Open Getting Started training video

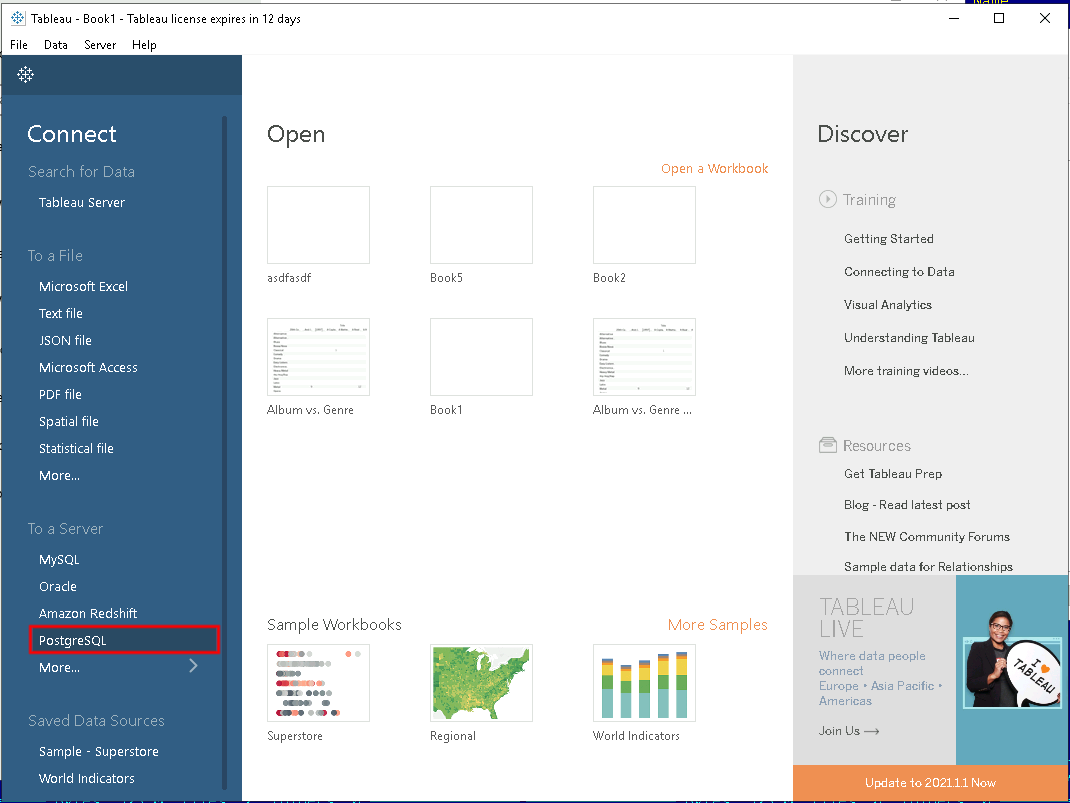click(x=888, y=239)
